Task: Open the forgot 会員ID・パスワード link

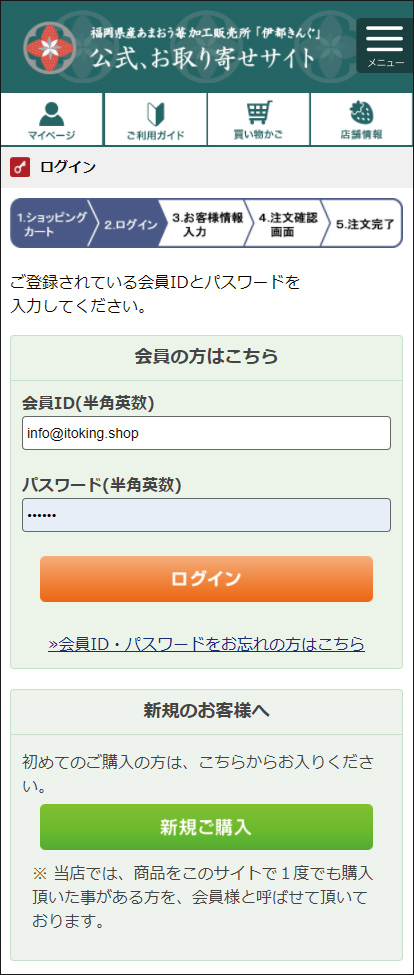Action: [x=206, y=644]
